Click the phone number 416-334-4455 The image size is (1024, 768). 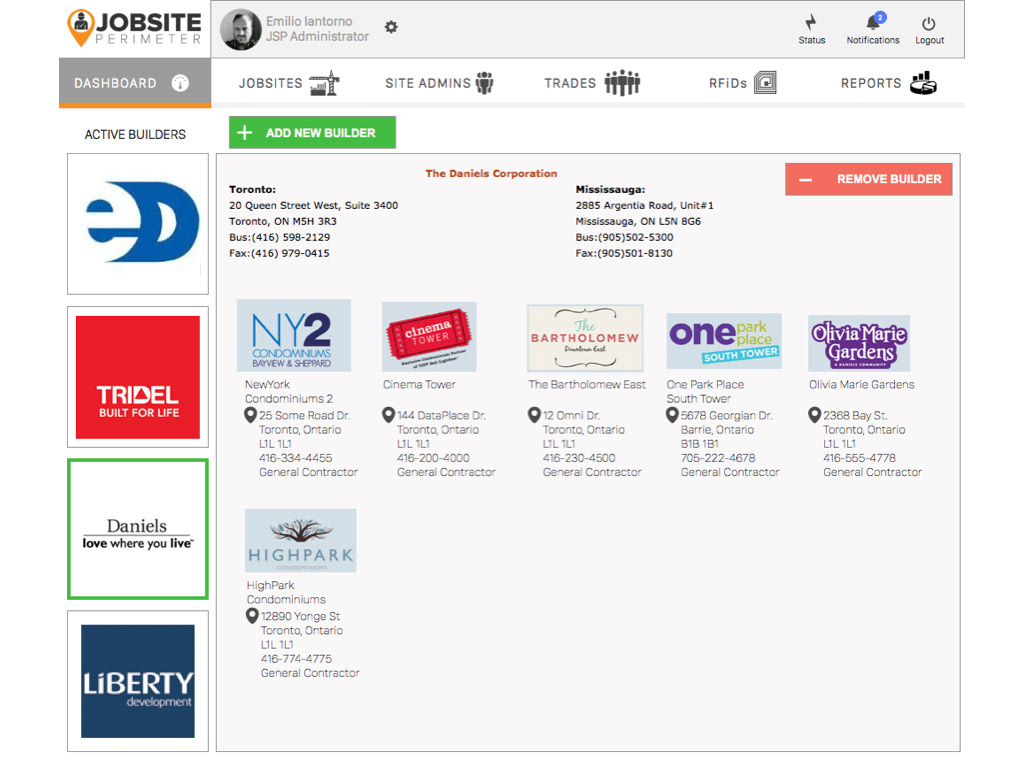click(x=296, y=458)
